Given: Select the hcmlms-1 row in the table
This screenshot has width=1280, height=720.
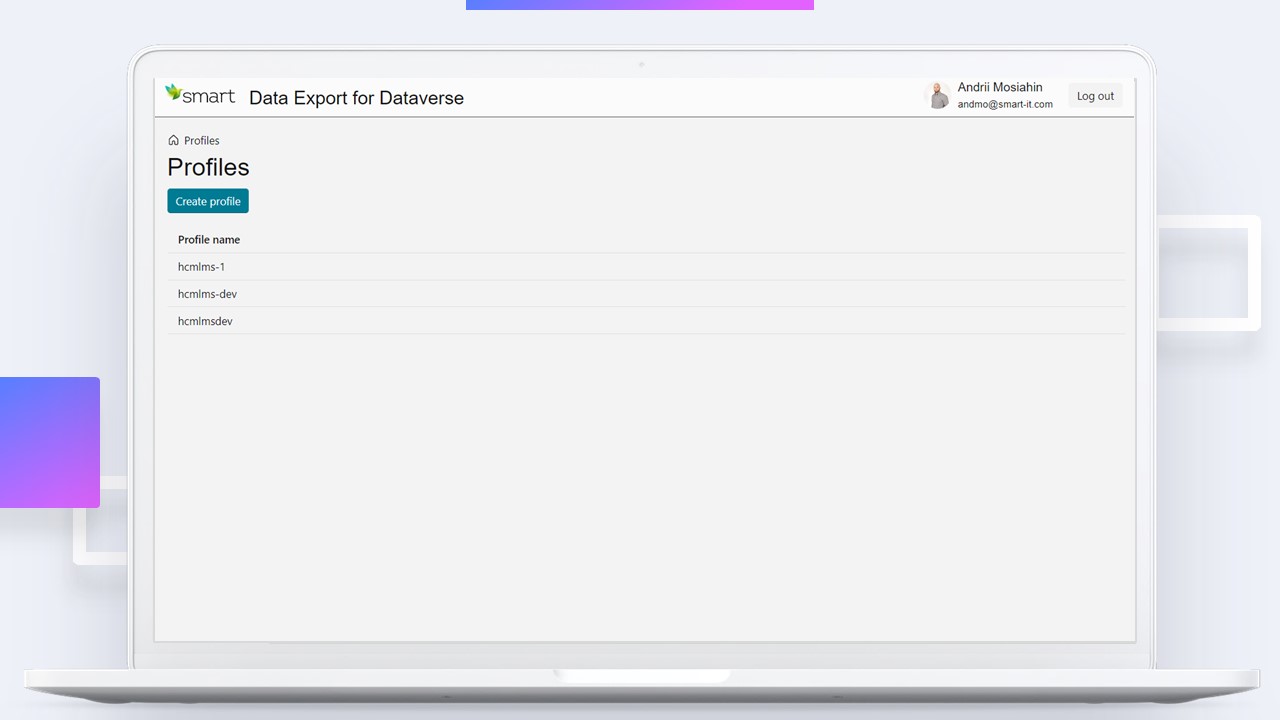Looking at the screenshot, I should [x=500, y=266].
